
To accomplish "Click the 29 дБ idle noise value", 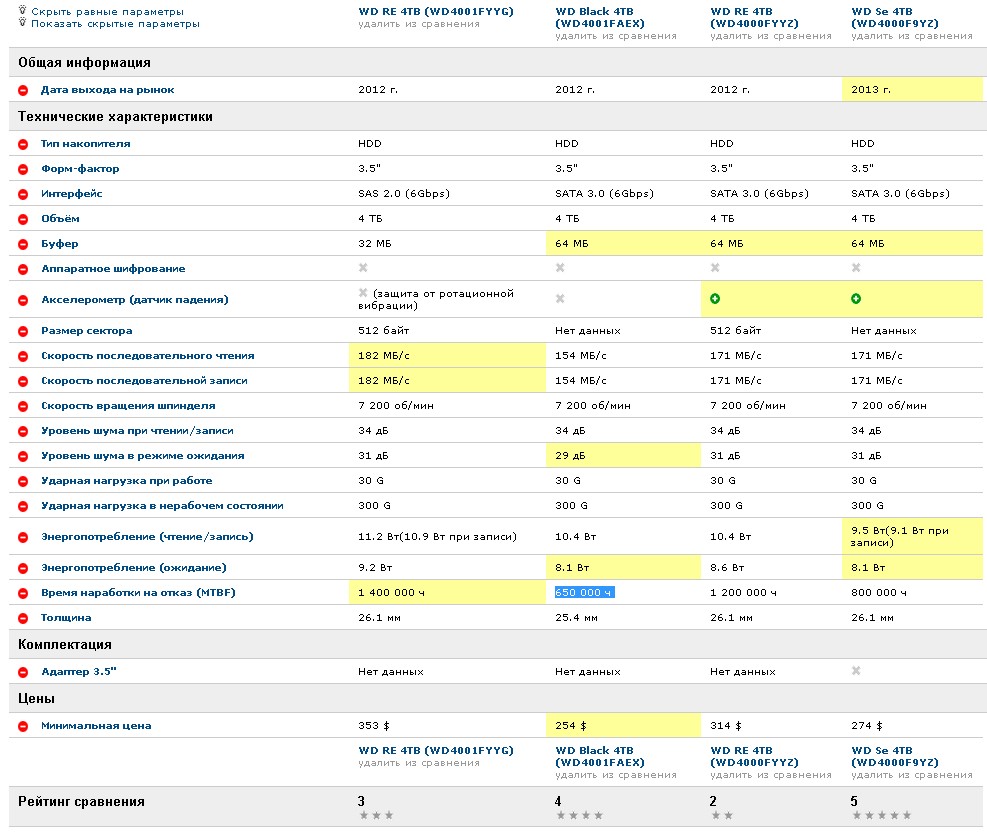I will 570,456.
